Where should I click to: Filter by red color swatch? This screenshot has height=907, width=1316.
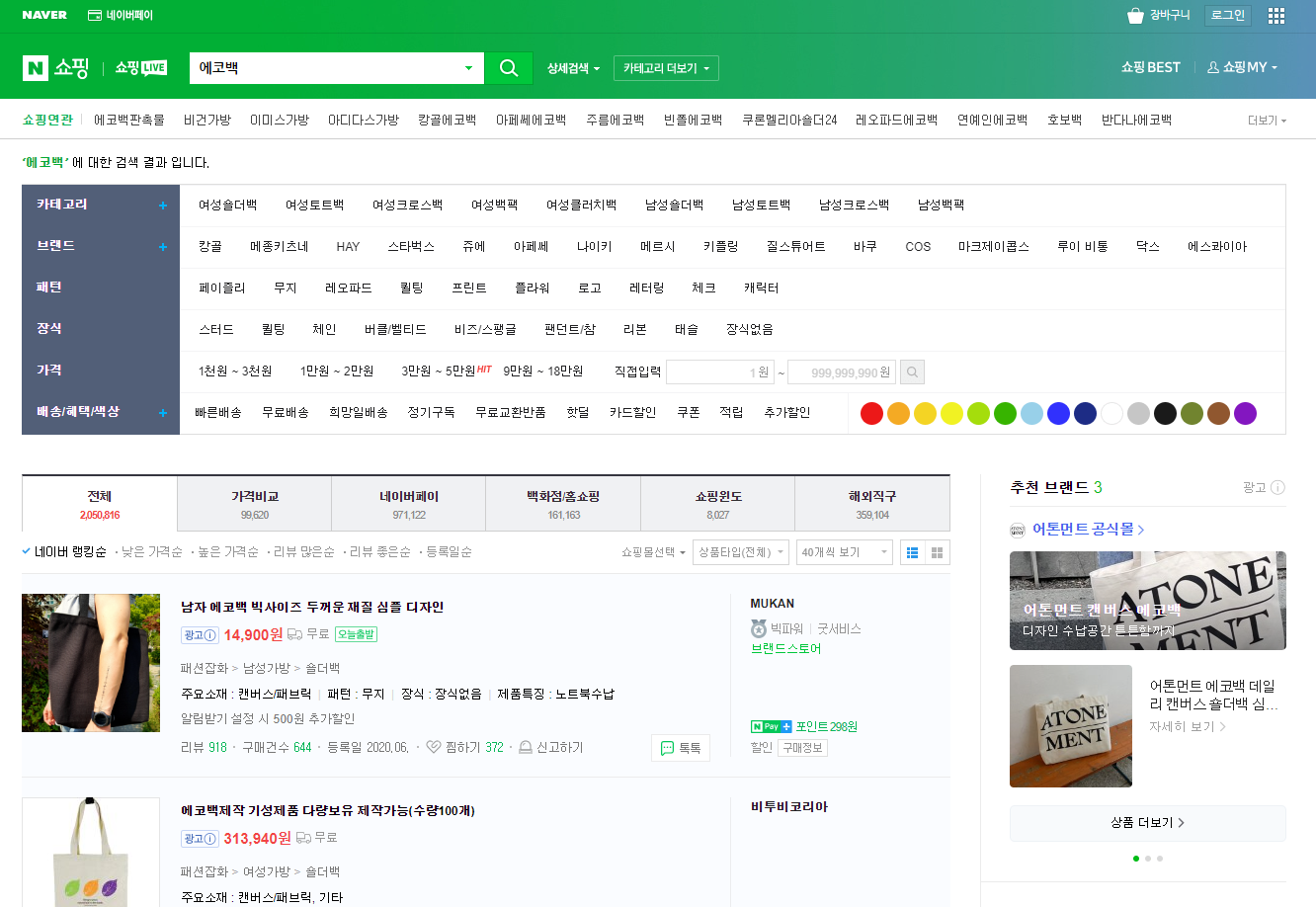click(871, 414)
